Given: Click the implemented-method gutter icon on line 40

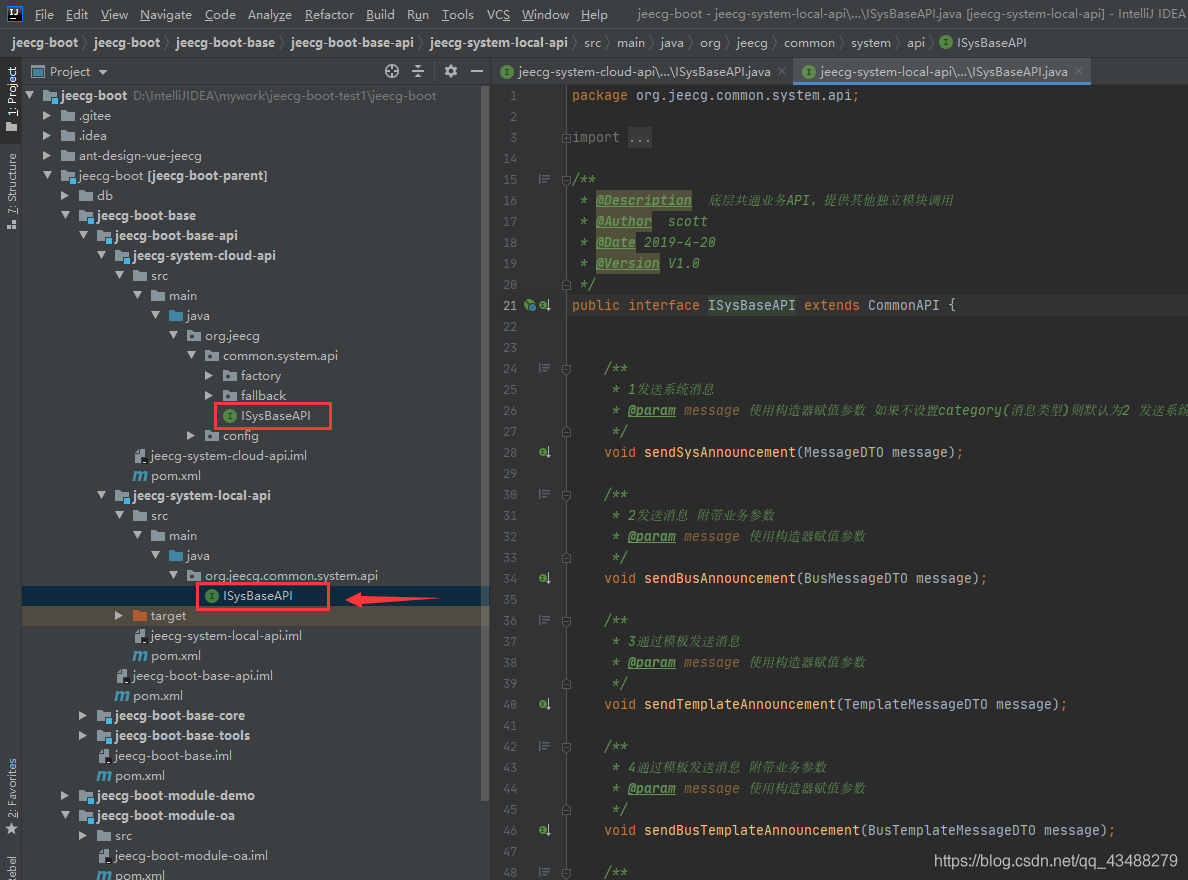Looking at the screenshot, I should tap(545, 704).
